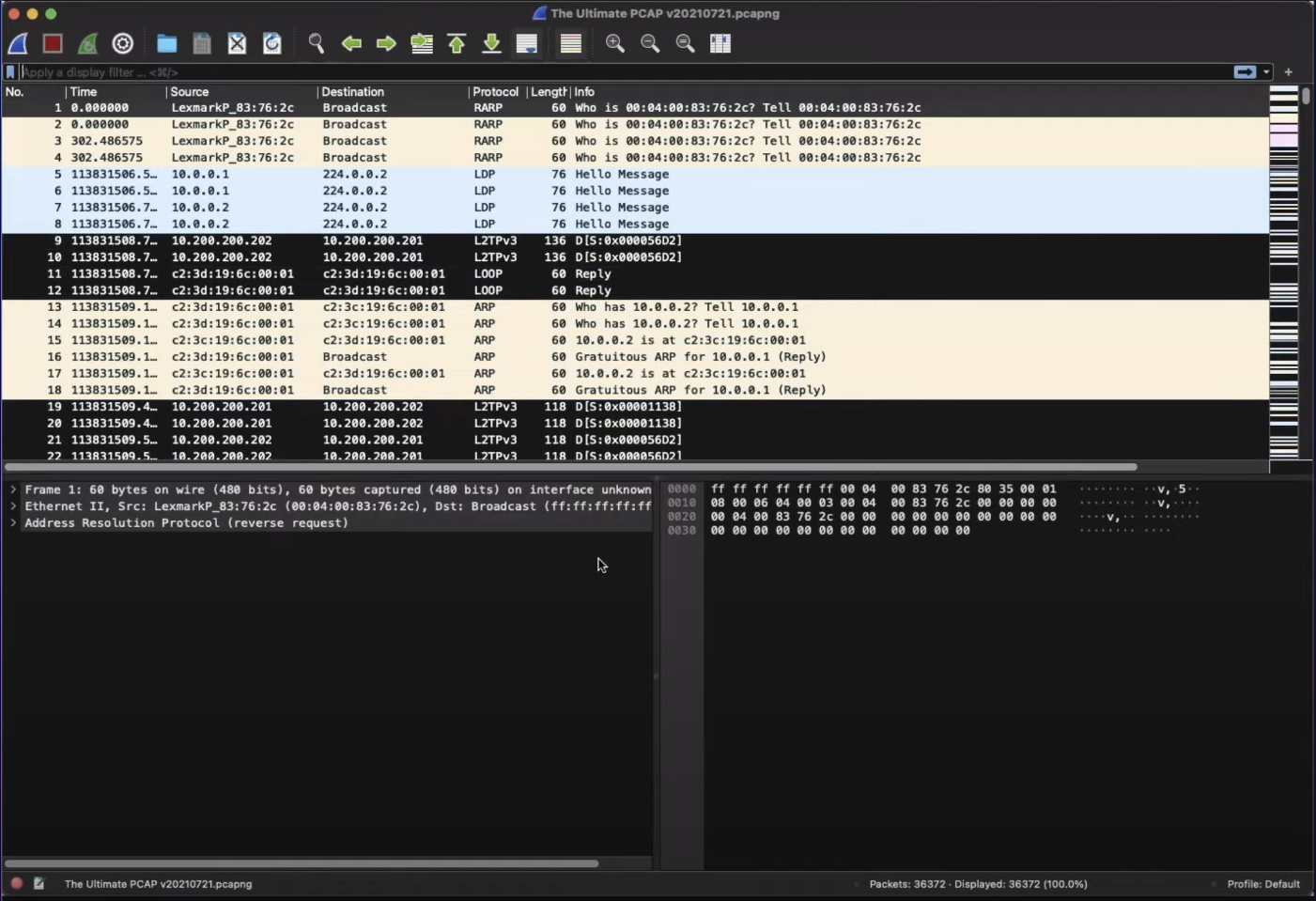Open the recent display filters dropdown

point(1266,71)
